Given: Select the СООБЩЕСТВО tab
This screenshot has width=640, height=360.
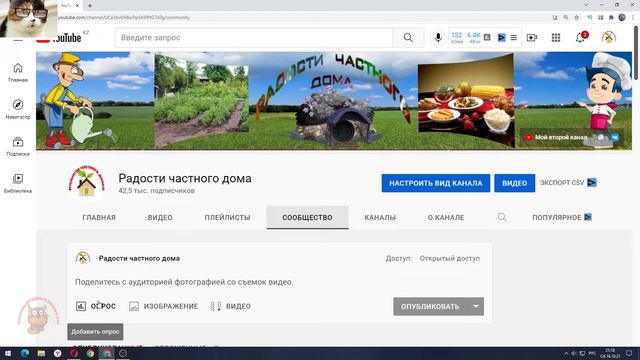Looking at the screenshot, I should [307, 218].
